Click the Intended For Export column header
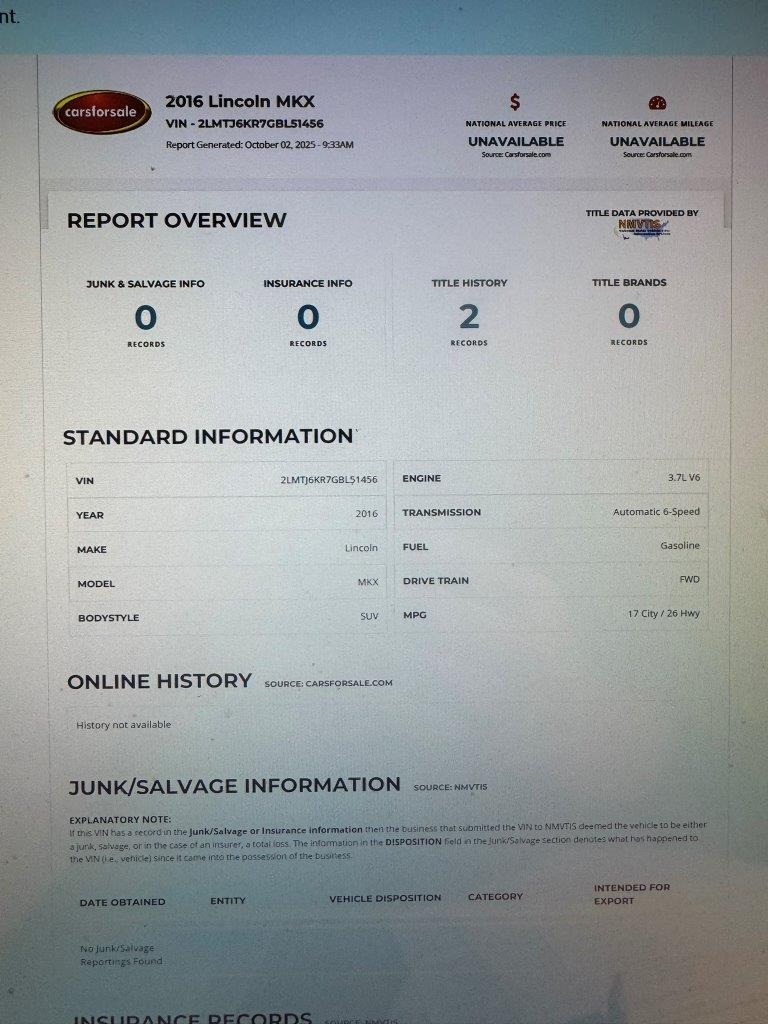 [632, 894]
